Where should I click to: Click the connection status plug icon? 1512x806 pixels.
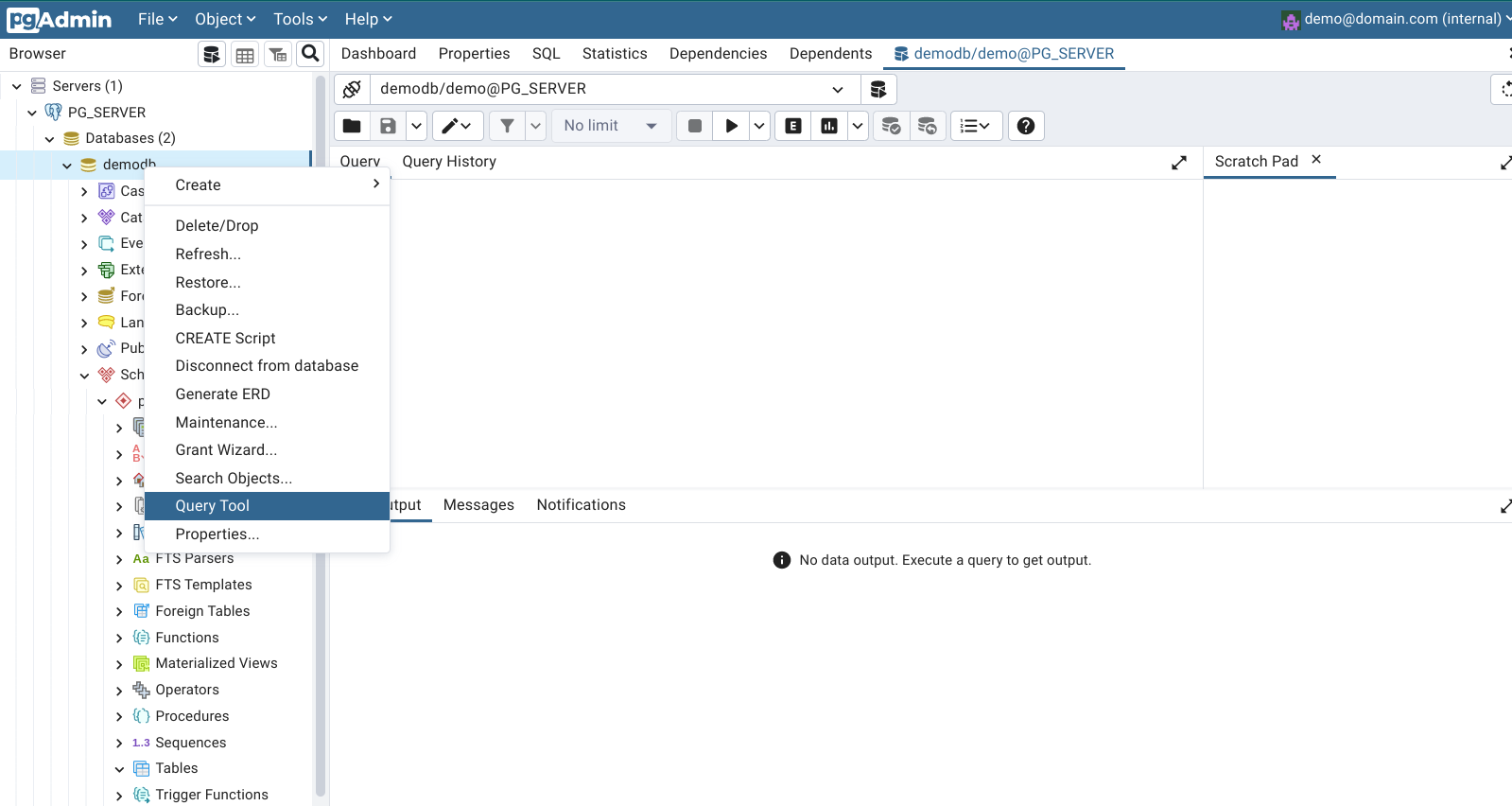point(352,89)
